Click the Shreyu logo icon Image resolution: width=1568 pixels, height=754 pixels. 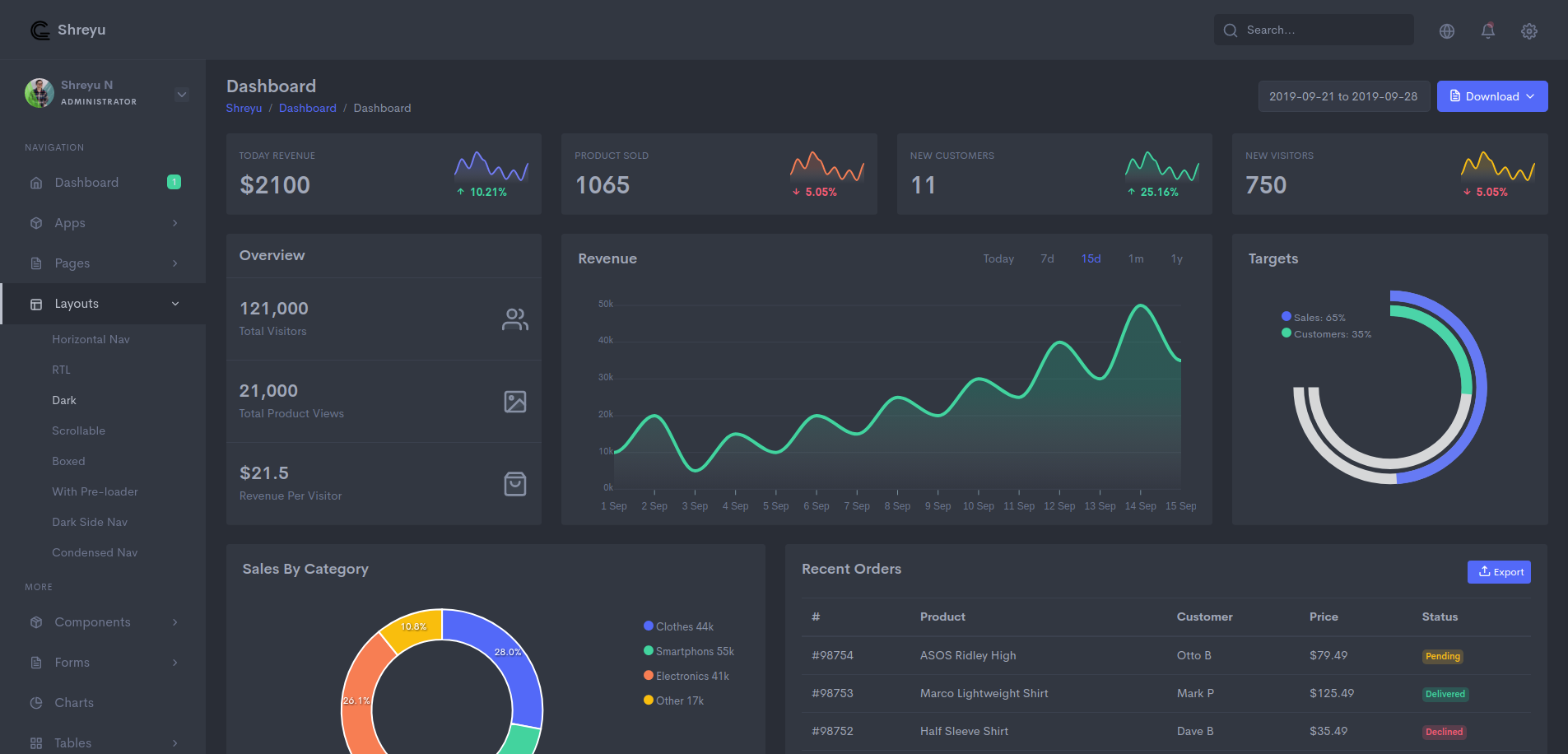pos(40,30)
